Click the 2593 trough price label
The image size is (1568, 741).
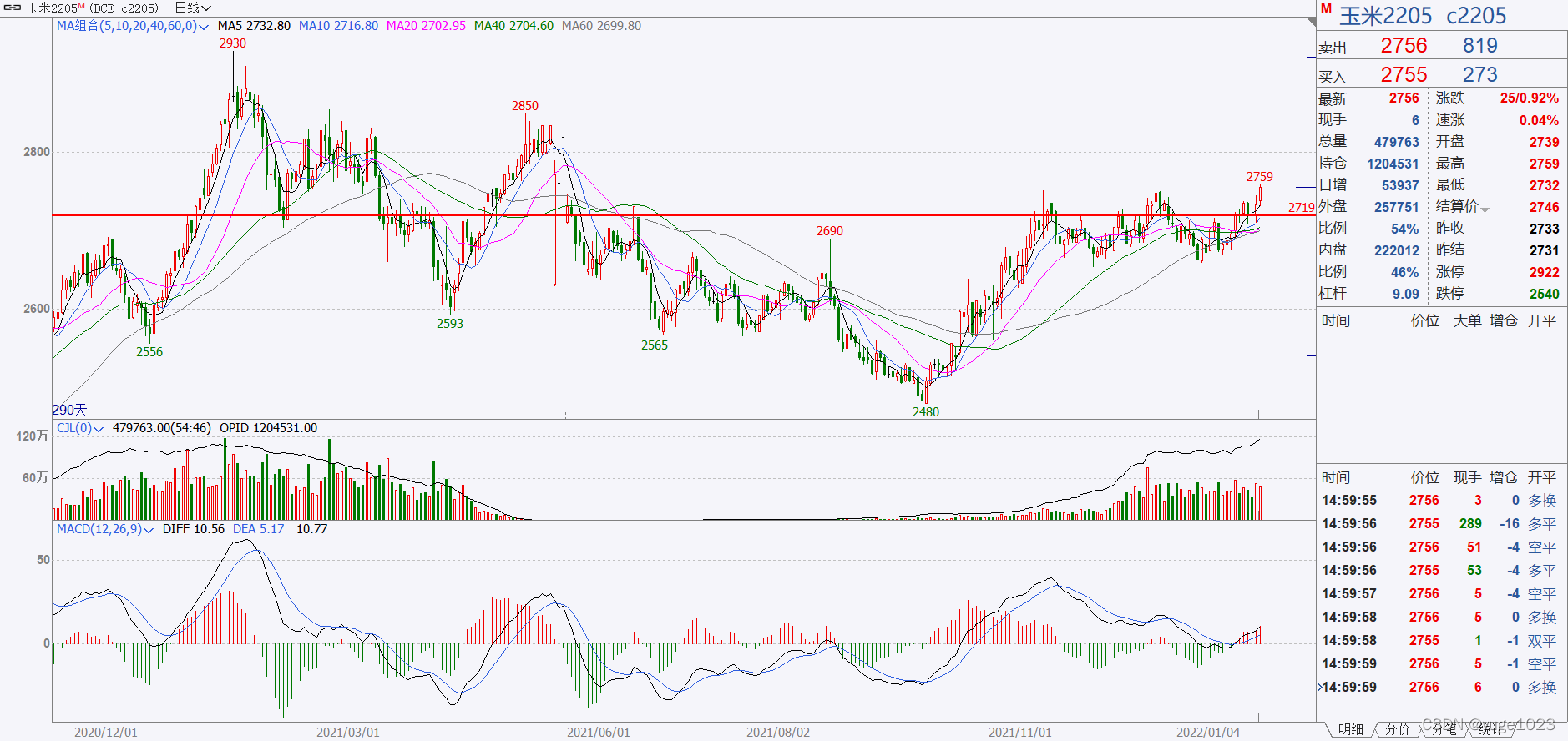tap(450, 324)
